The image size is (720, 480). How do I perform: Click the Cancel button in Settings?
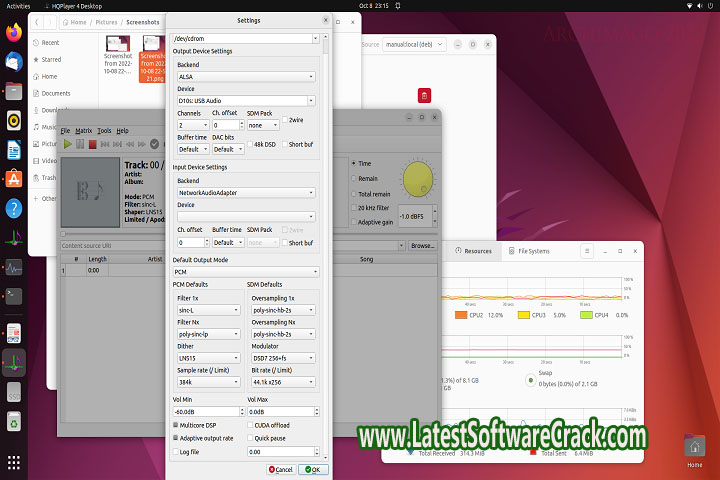pos(281,469)
